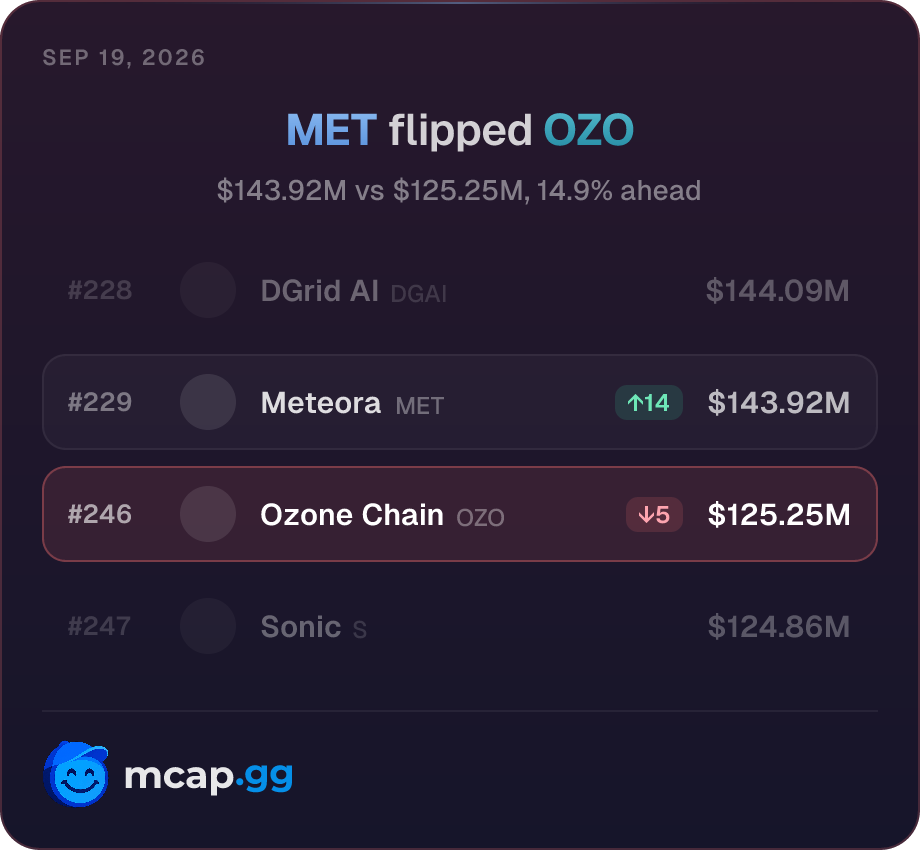Click the 14.9% ahead subtitle text

pyautogui.click(x=619, y=191)
